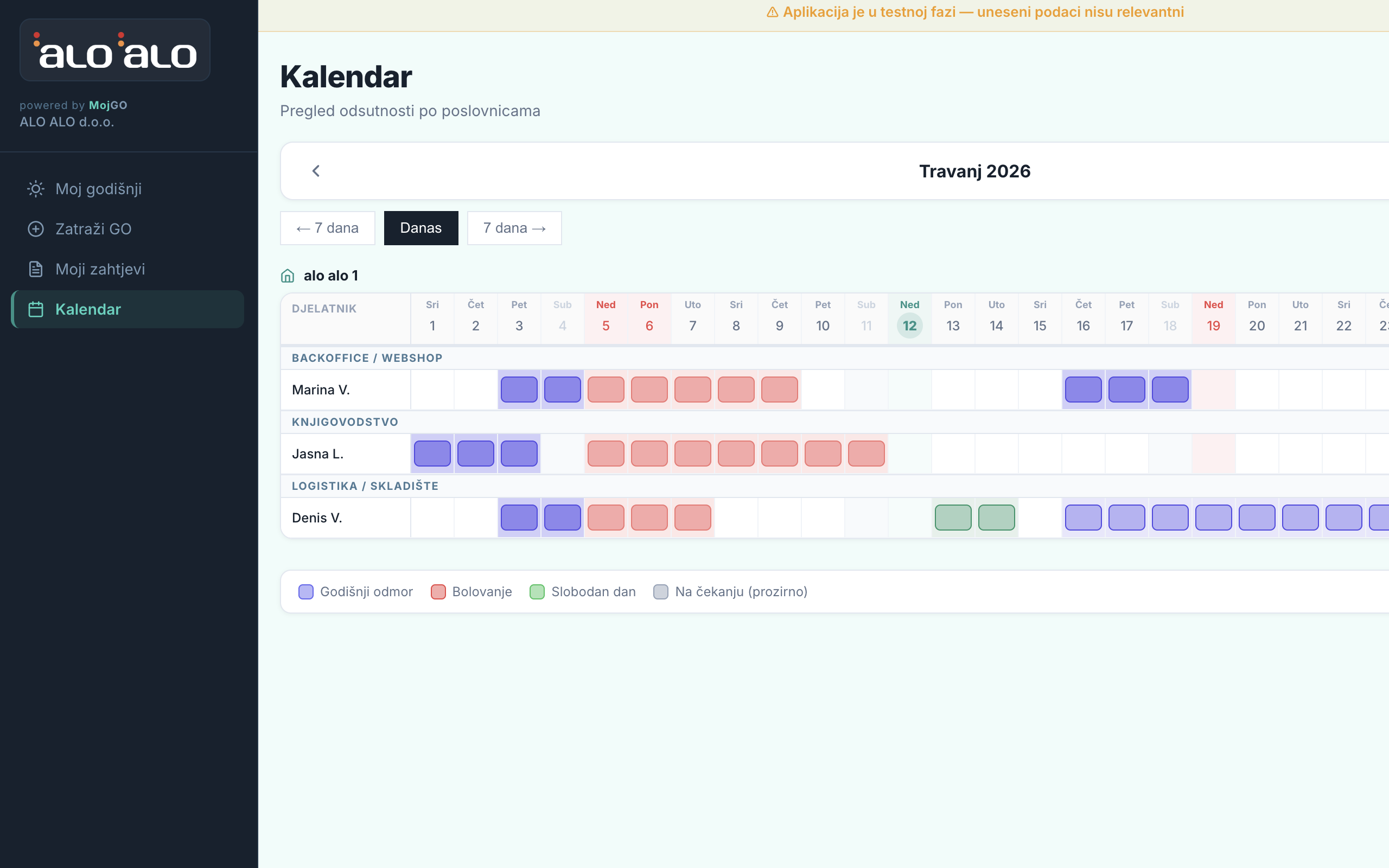The width and height of the screenshot is (1389, 868).
Task: Click the MojGO link in the sidebar
Action: coord(108,105)
